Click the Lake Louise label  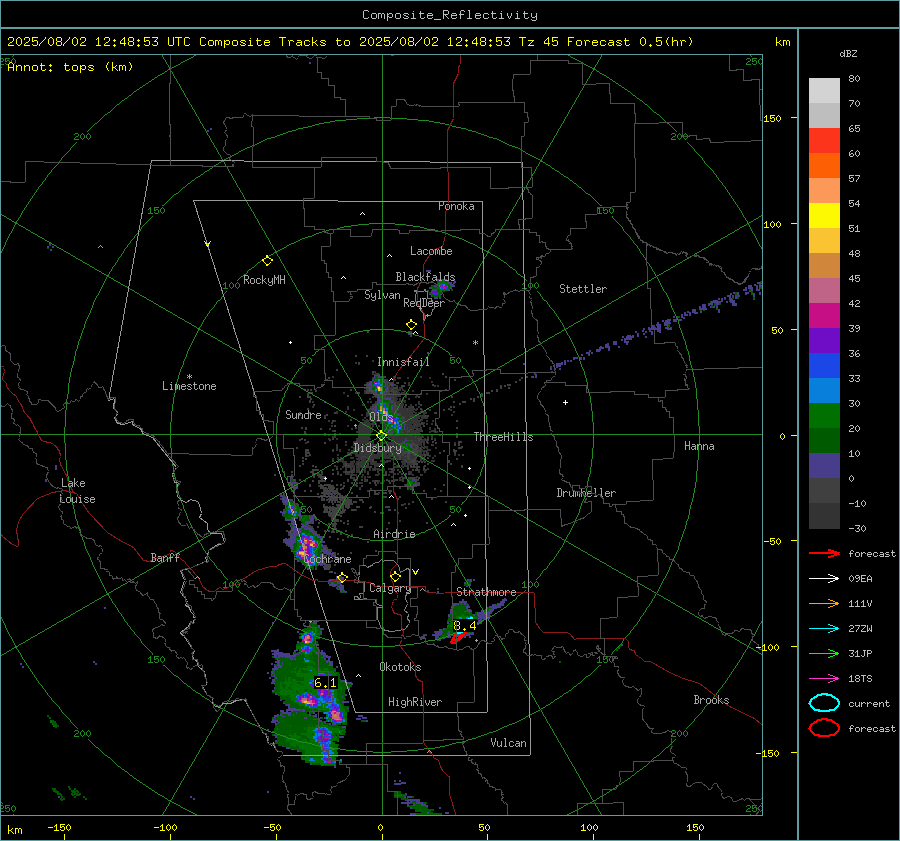[x=77, y=491]
